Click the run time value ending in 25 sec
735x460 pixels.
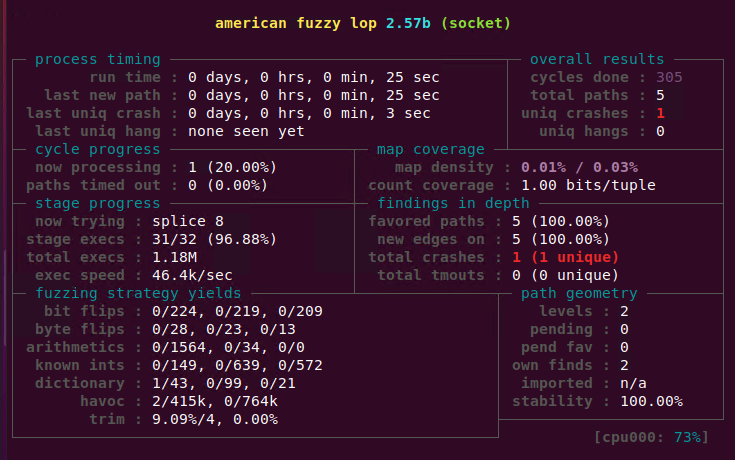pos(314,77)
